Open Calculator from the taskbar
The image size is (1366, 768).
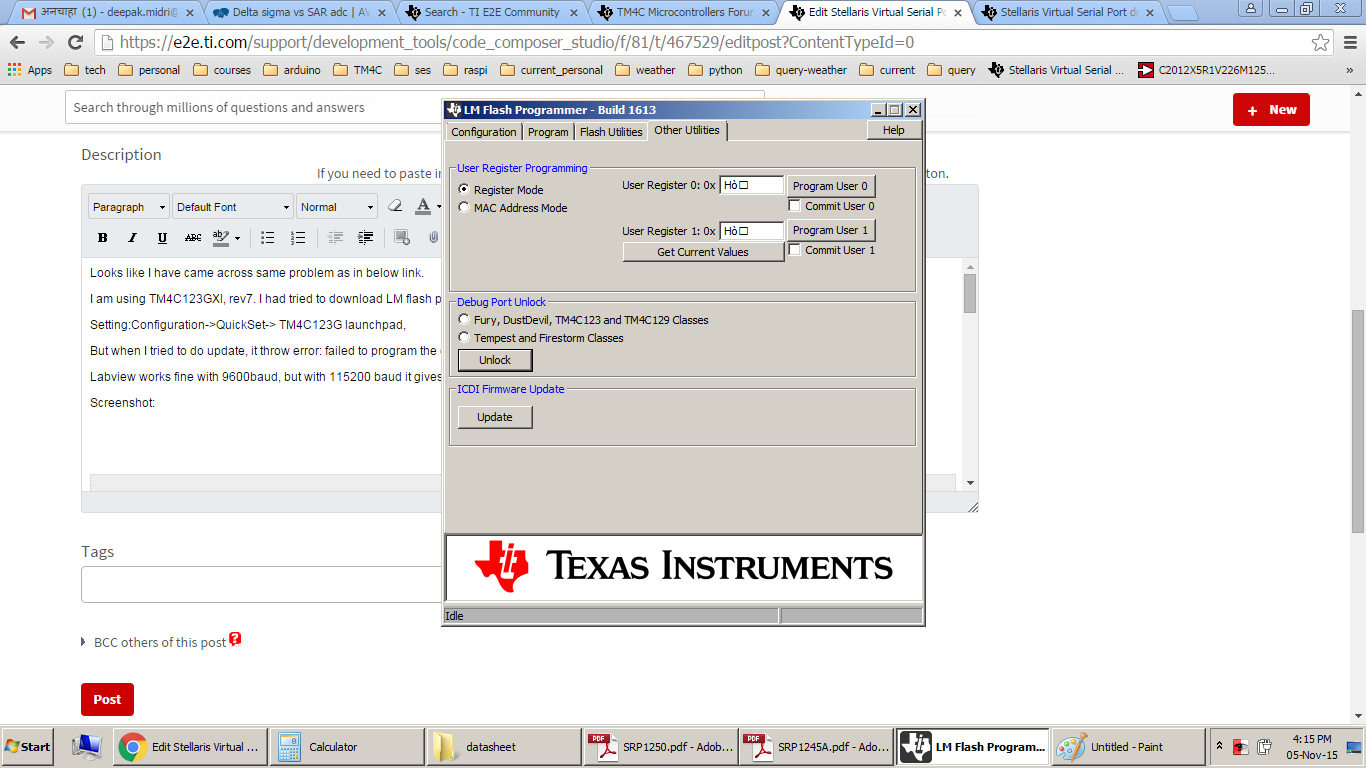point(346,747)
